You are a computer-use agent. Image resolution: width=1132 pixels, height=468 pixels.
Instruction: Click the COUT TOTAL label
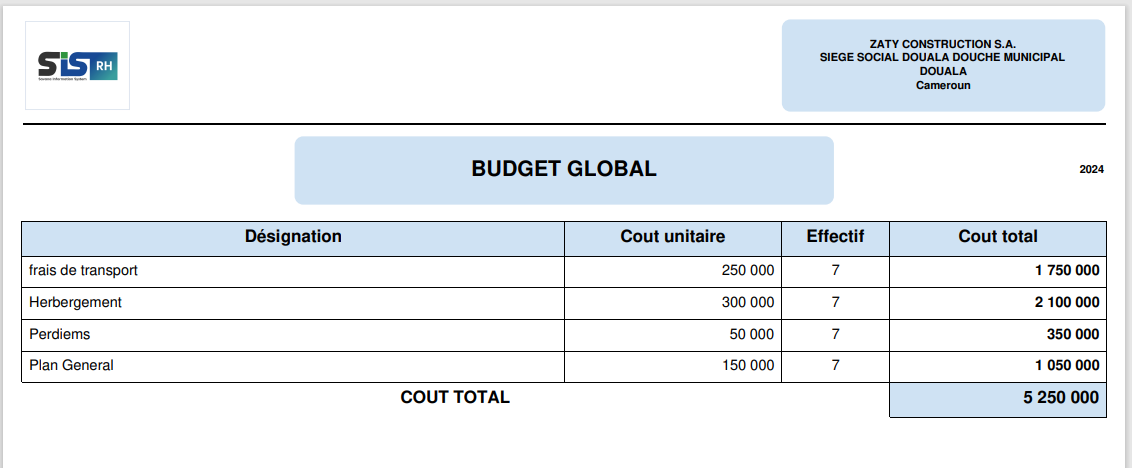455,397
